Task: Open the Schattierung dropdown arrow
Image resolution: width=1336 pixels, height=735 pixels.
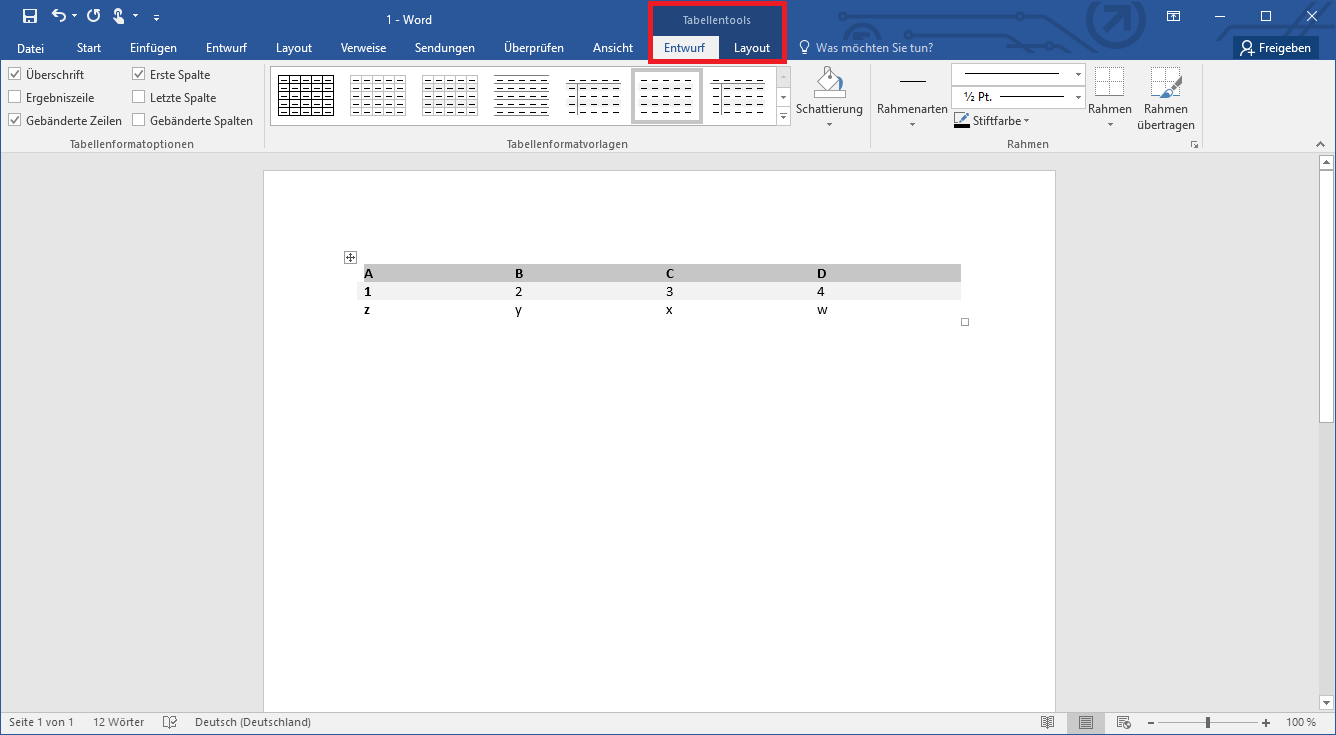Action: (x=829, y=125)
